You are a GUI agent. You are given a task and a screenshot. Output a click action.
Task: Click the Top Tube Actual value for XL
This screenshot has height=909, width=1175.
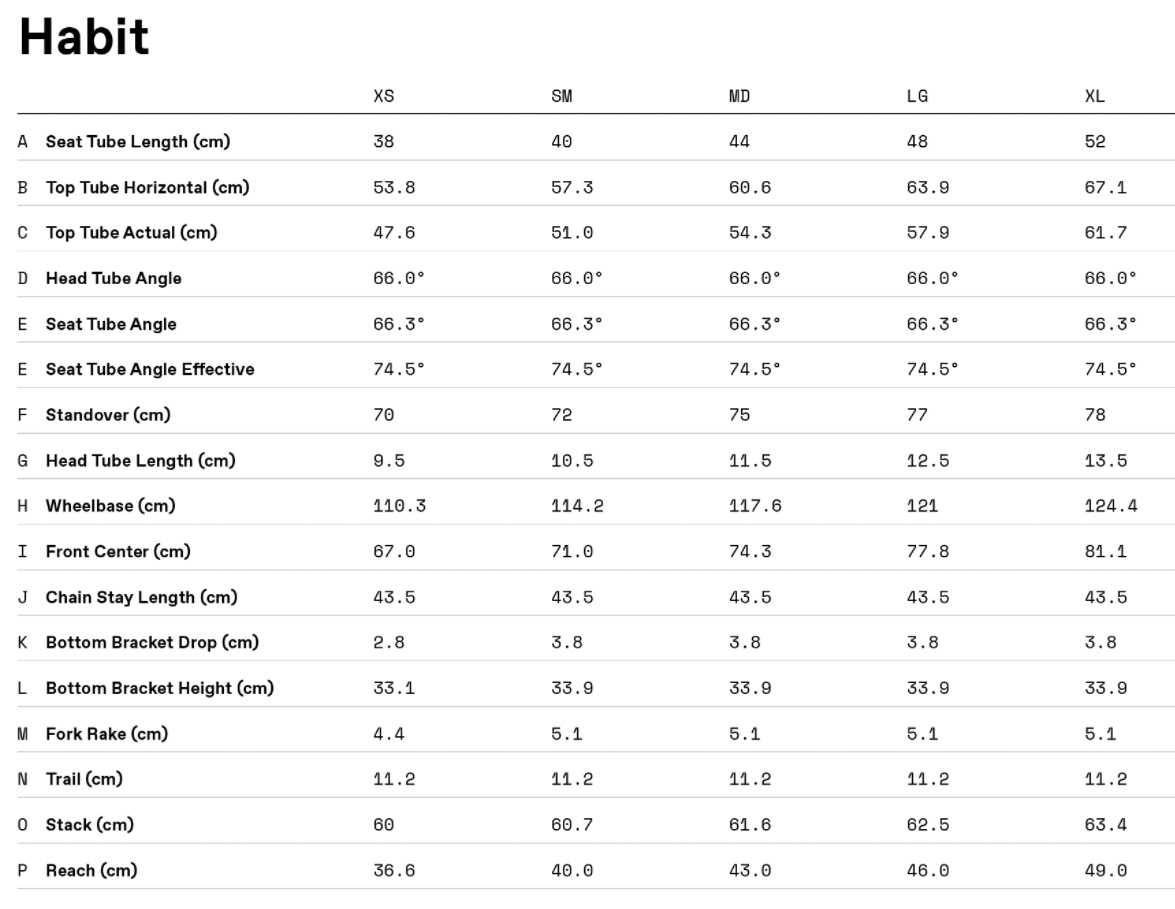click(x=1105, y=233)
